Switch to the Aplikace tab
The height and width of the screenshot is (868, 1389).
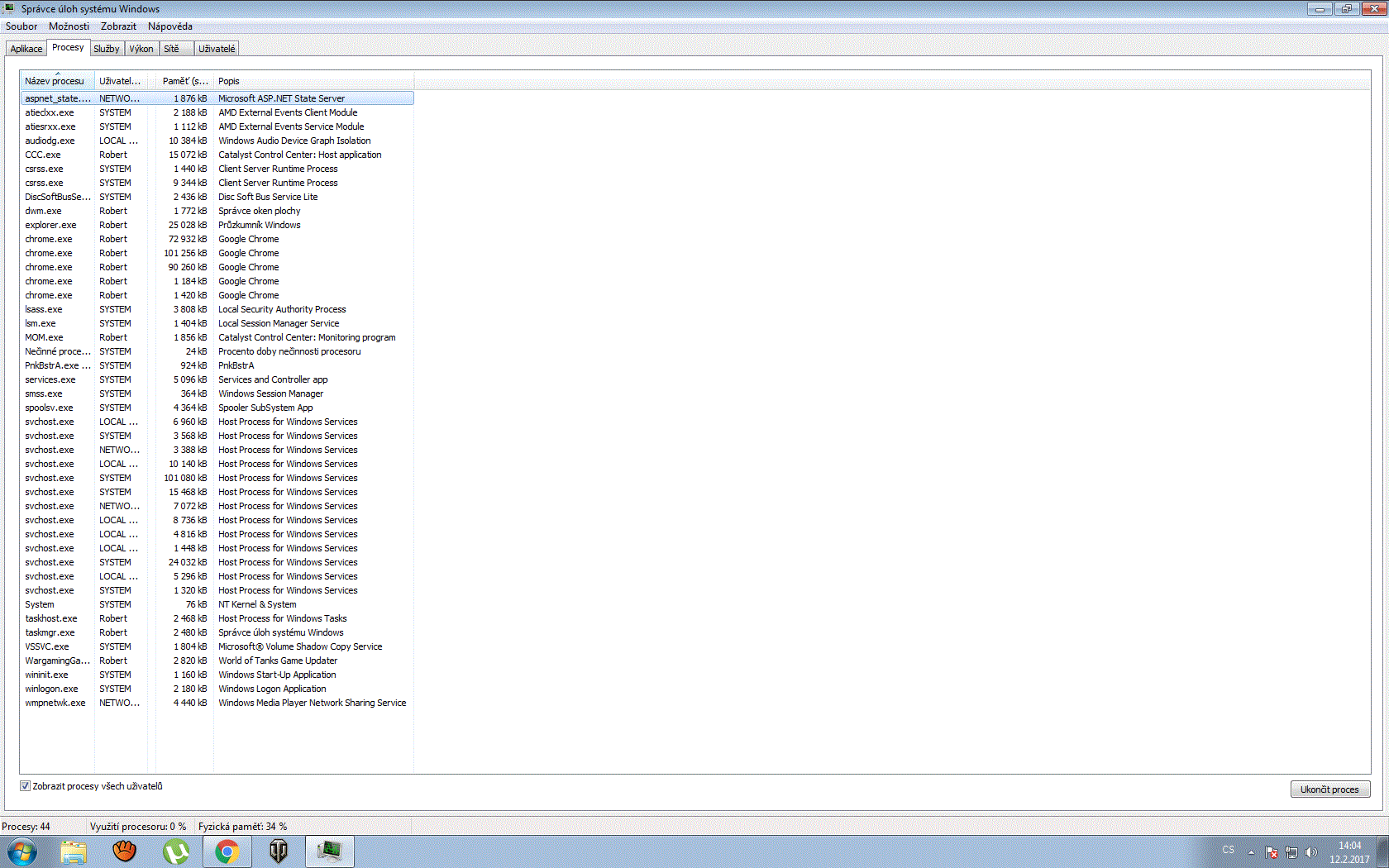[26, 49]
